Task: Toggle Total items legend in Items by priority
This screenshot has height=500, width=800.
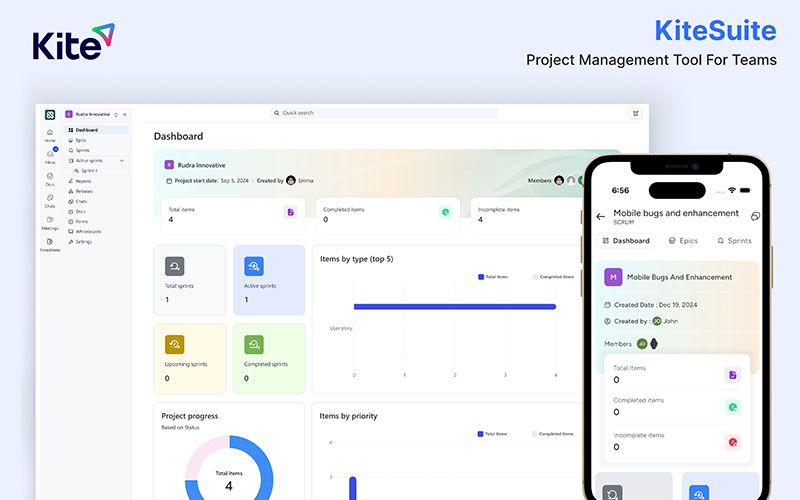Action: tap(492, 434)
